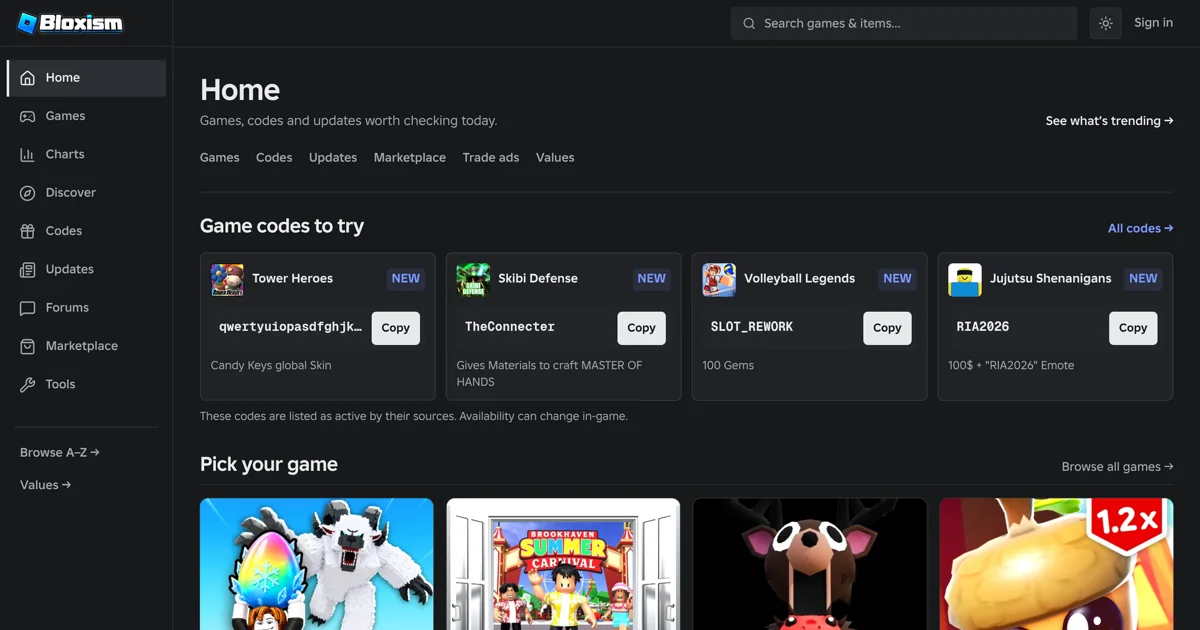Click the NEW badge on Tower Heroes
1200x630 pixels.
click(x=406, y=279)
